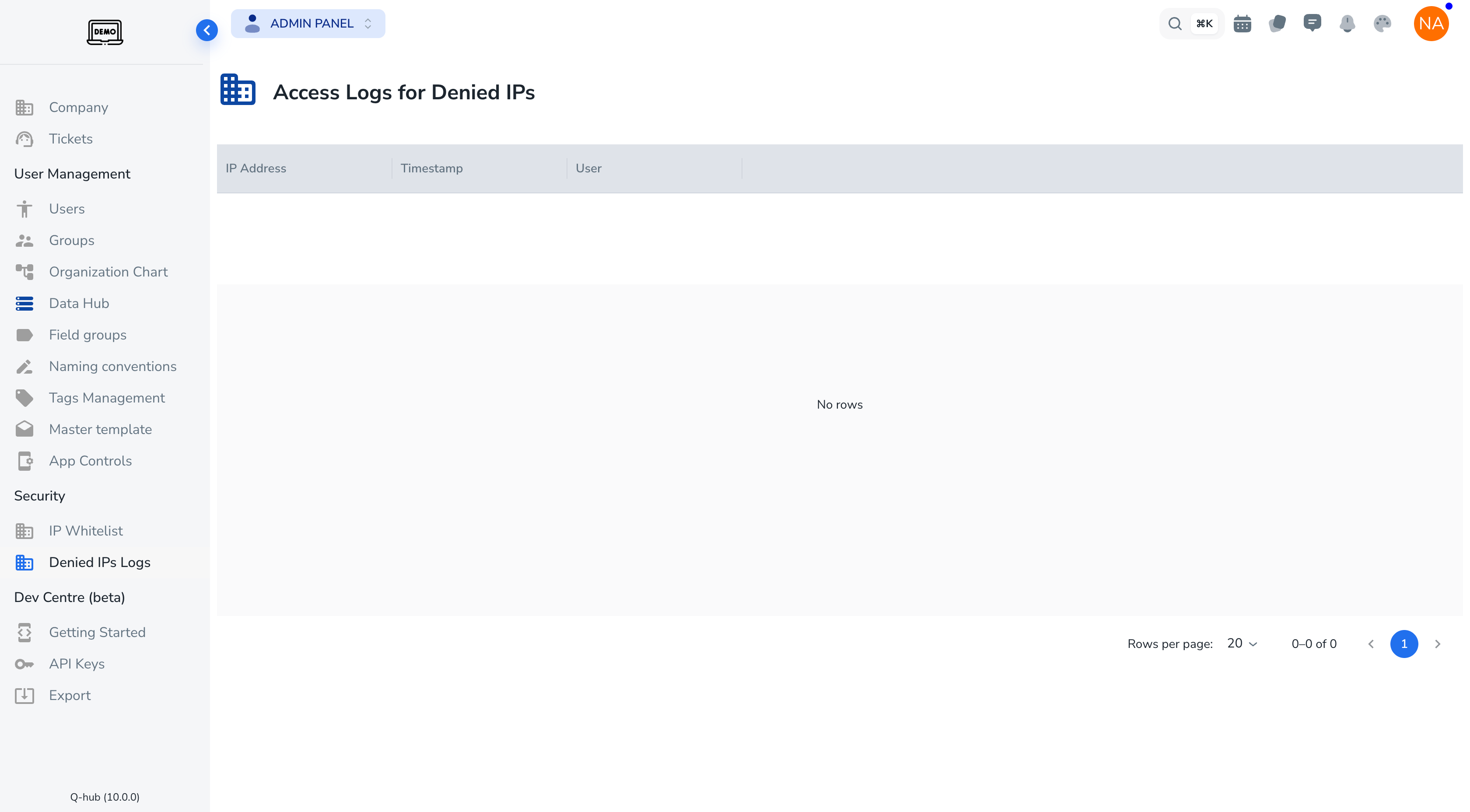Click the '0–0 of 0' pagination count
The width and height of the screenshot is (1470, 812).
click(1314, 644)
